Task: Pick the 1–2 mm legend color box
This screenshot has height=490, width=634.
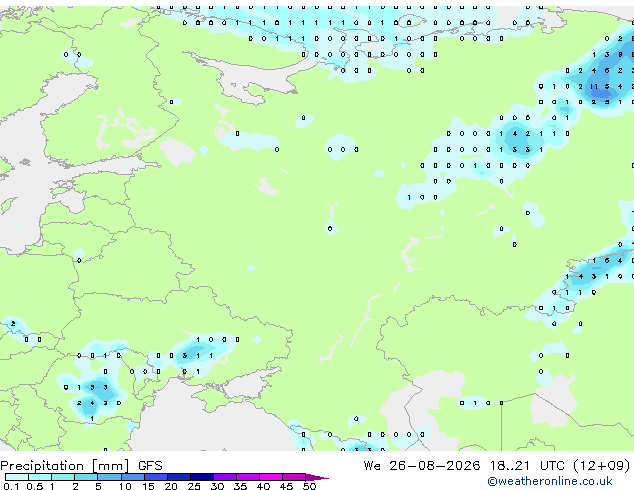Action: (63, 477)
